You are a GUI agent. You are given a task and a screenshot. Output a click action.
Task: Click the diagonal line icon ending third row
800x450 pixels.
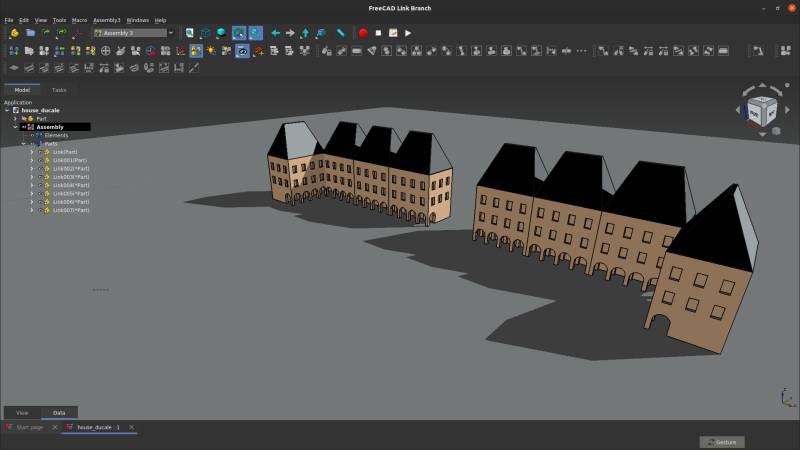point(194,68)
